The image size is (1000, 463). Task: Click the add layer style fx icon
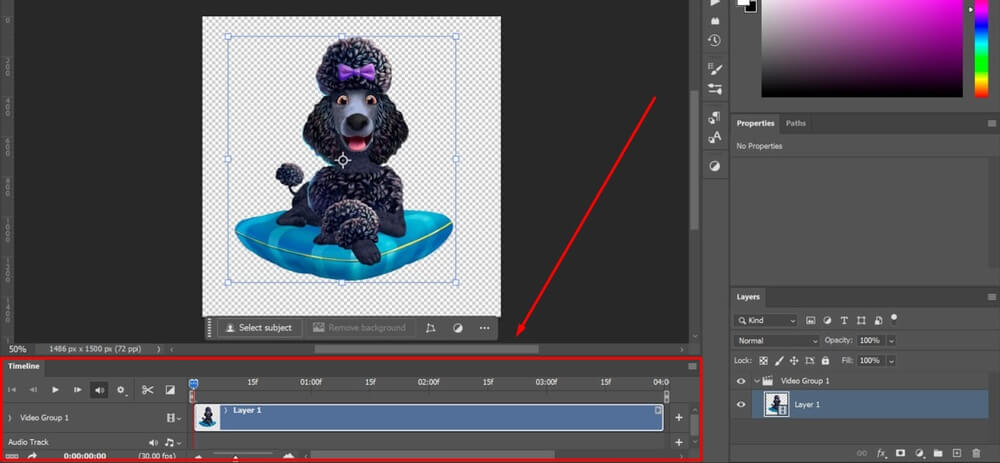point(881,453)
